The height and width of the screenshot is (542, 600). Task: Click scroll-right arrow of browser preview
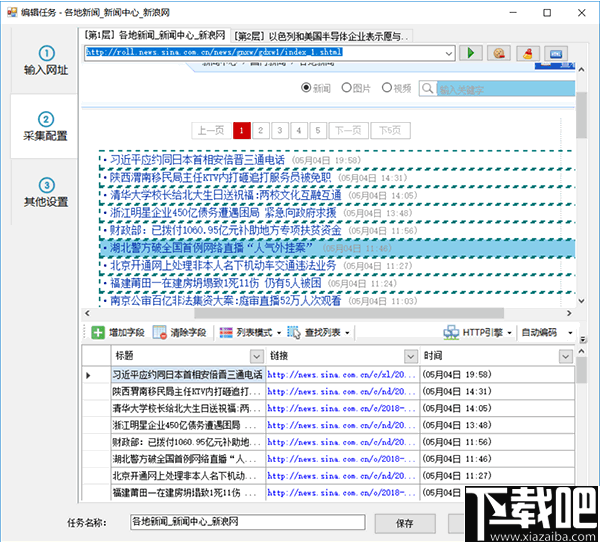tap(569, 313)
